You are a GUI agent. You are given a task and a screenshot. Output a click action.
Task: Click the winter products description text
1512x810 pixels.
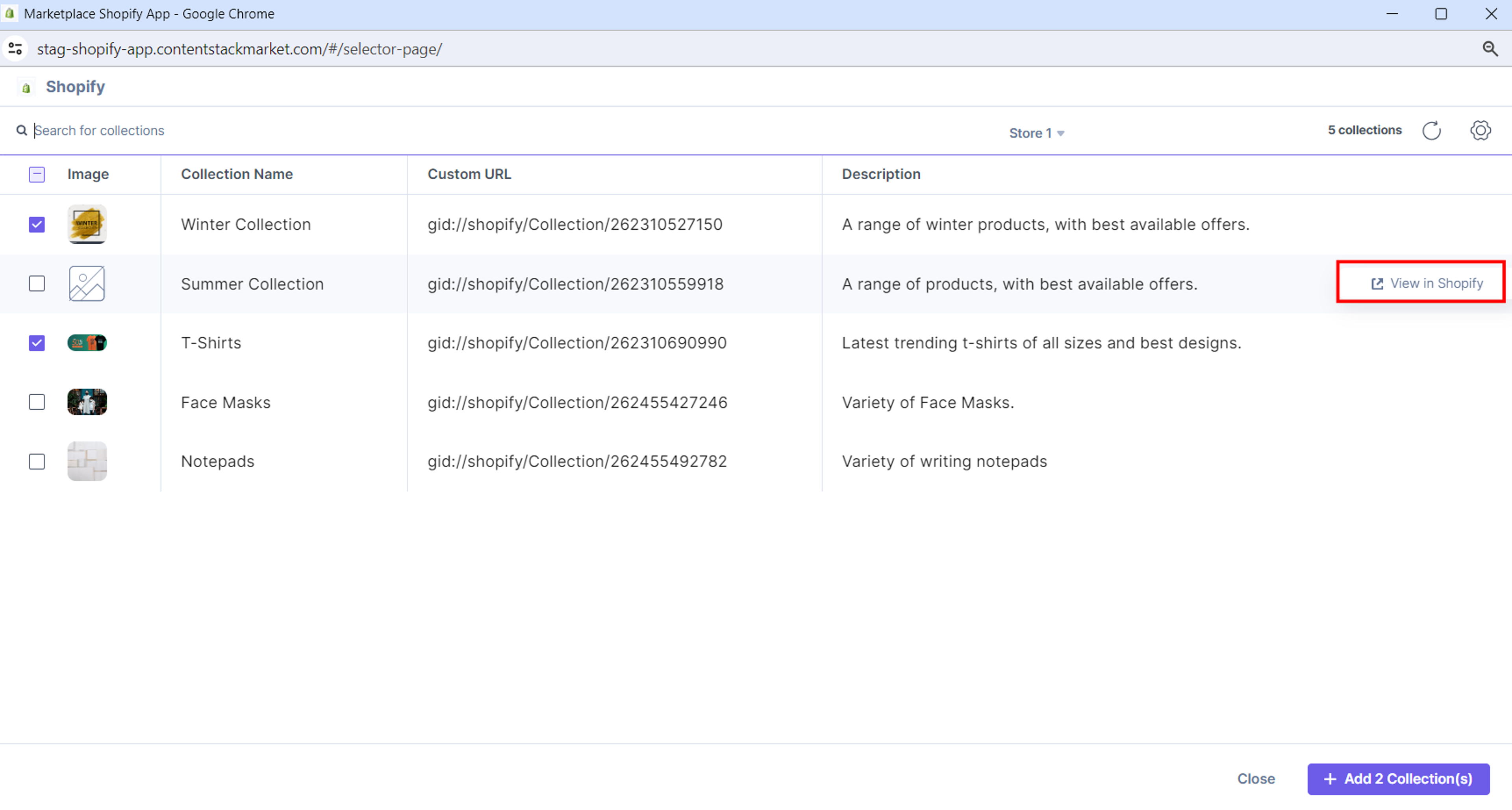coord(1045,225)
